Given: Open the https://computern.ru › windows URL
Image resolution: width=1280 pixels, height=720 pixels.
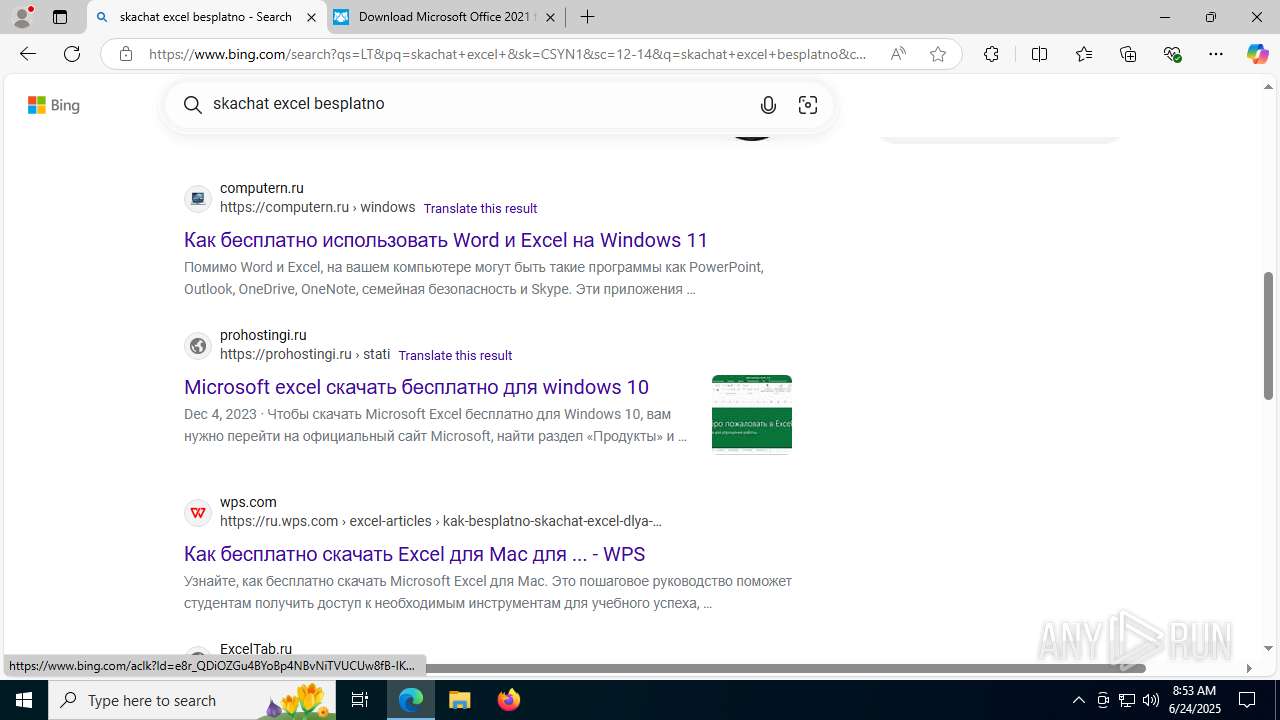Looking at the screenshot, I should click(317, 207).
